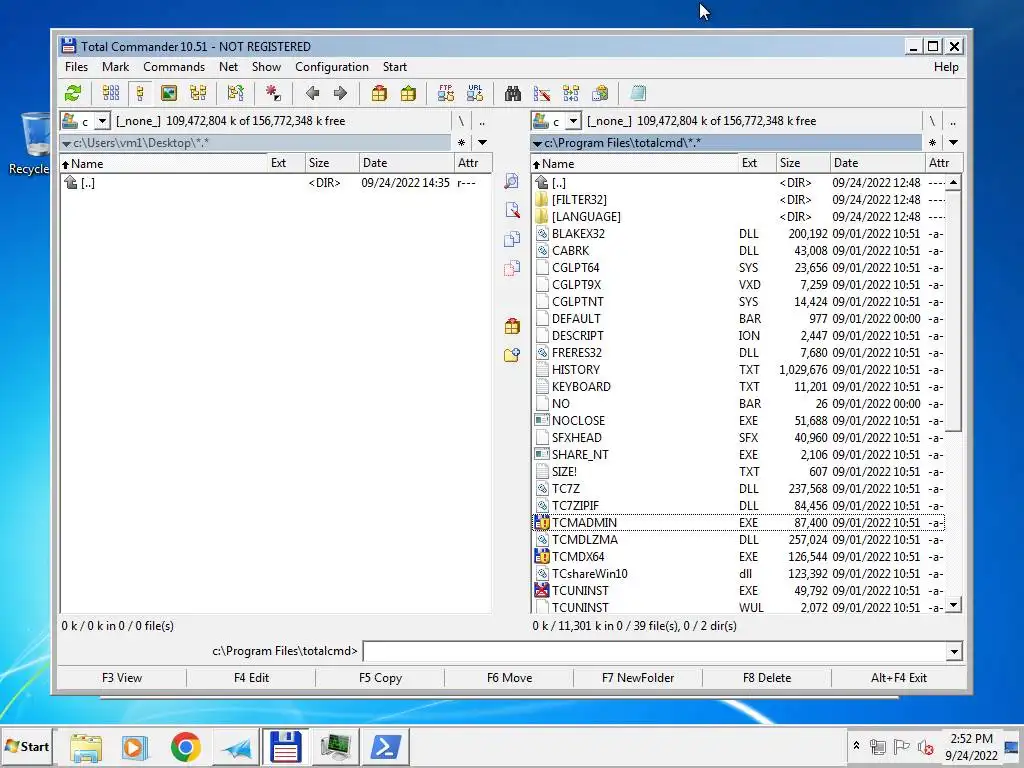Launch Notepad from the toolbar icon

638,93
